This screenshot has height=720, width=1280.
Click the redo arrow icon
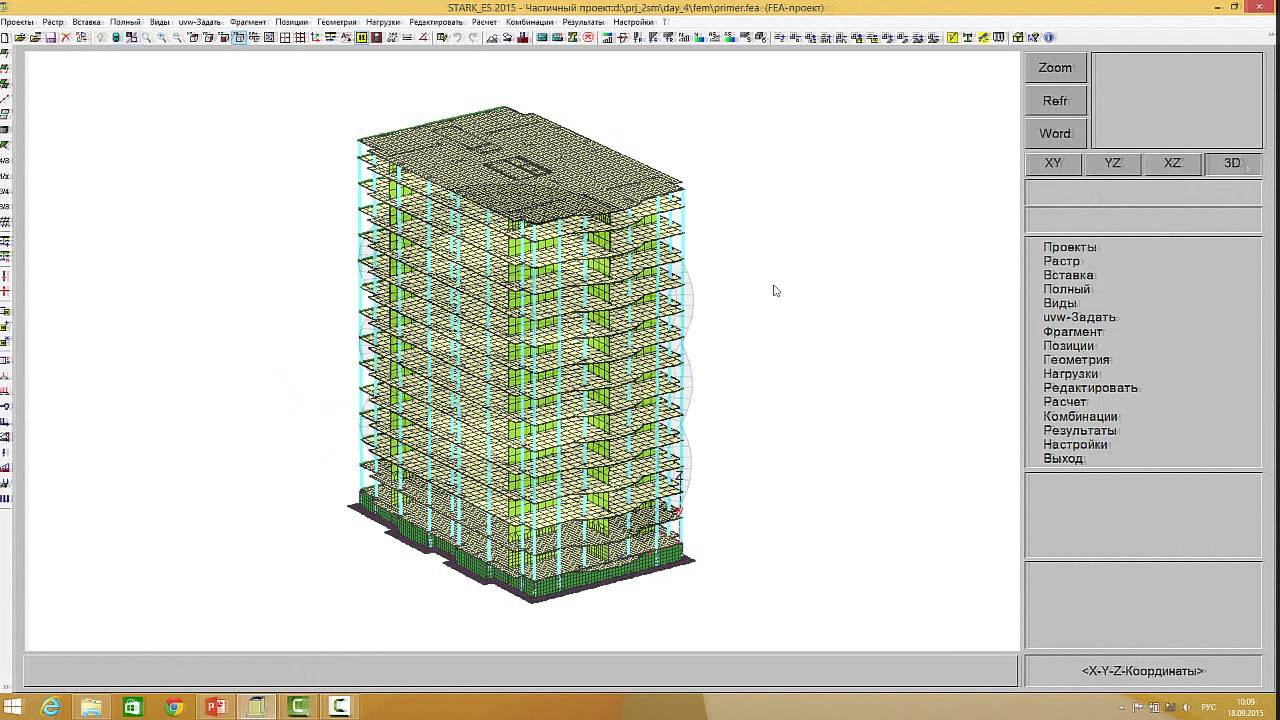(x=473, y=38)
